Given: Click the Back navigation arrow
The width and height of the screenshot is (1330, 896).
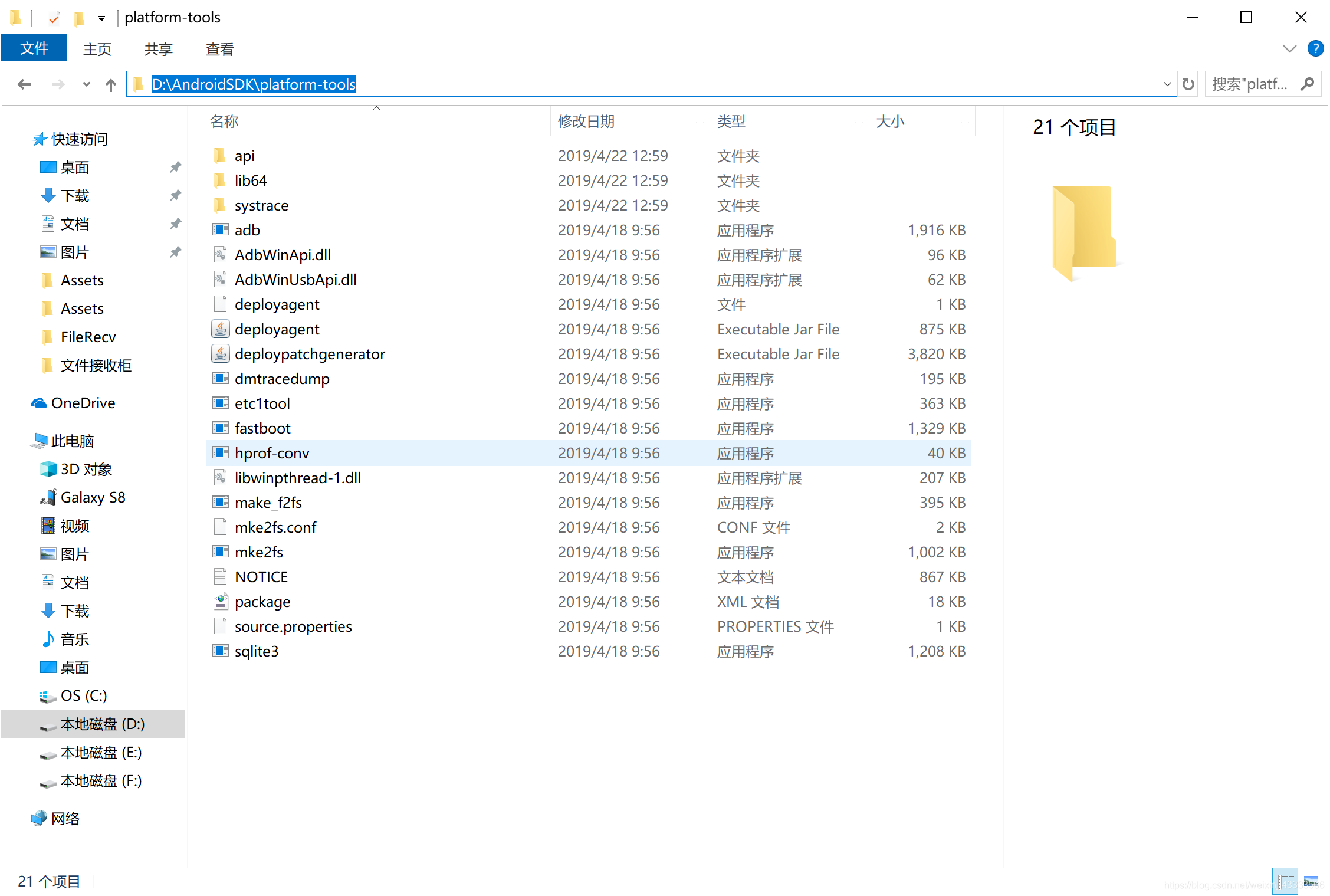Looking at the screenshot, I should pos(24,84).
